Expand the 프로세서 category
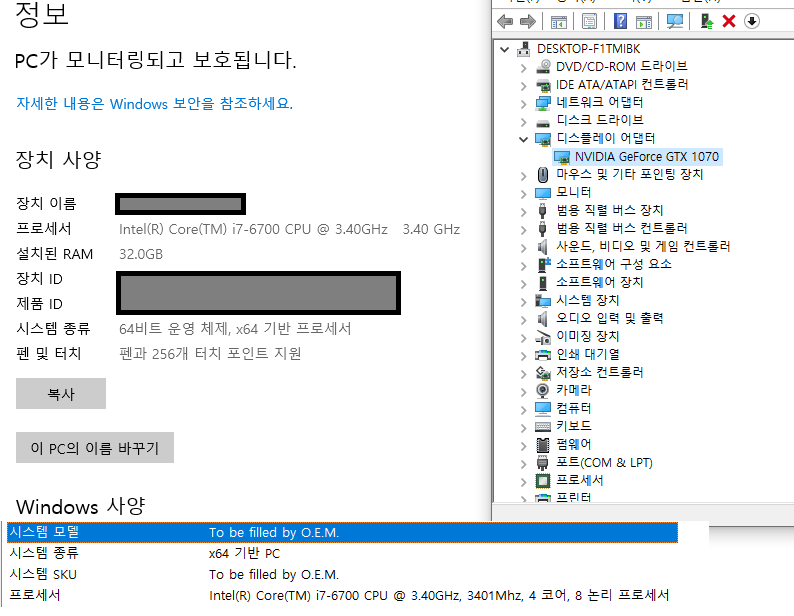This screenshot has width=794, height=616. point(523,480)
